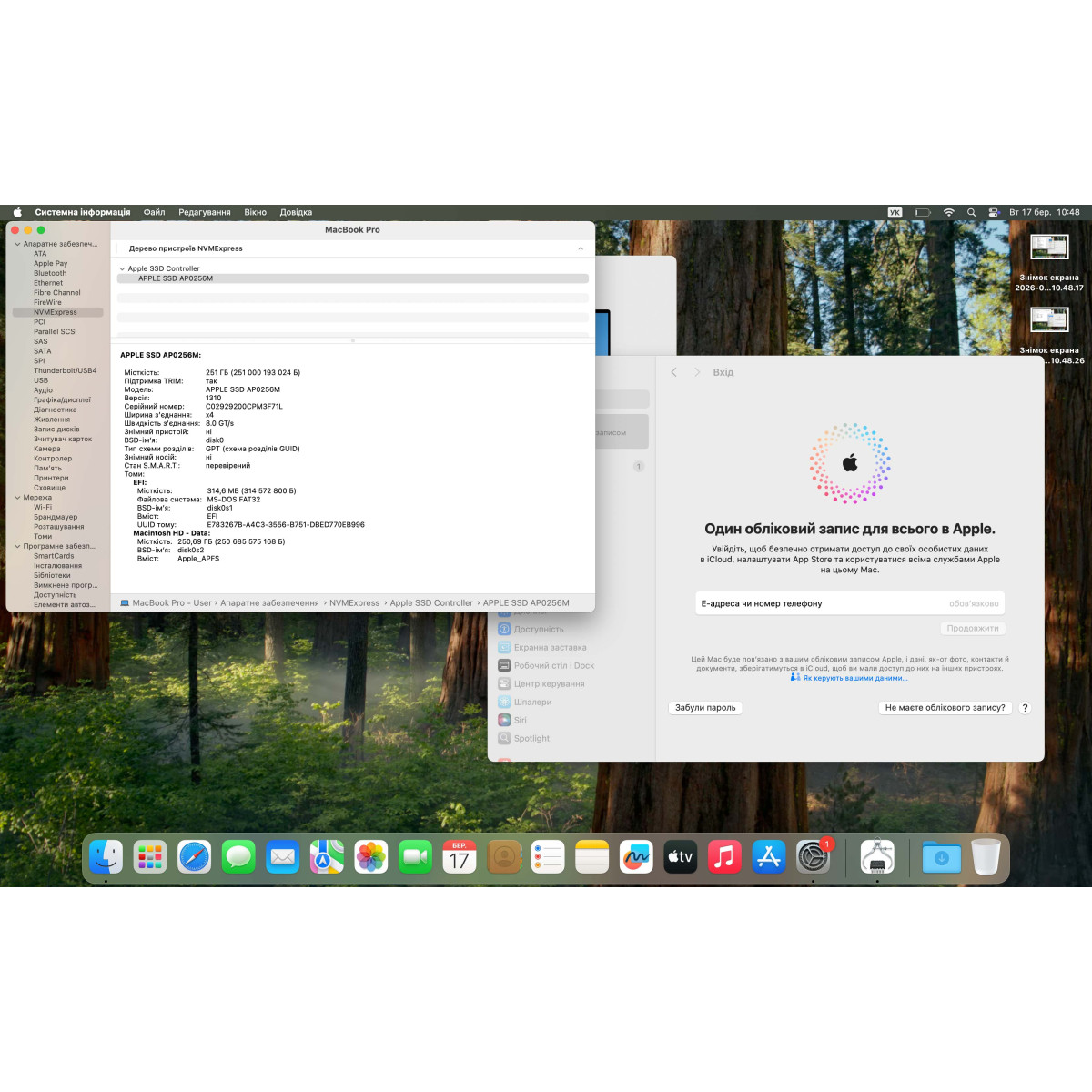Screen dimensions: 1092x1092
Task: Click the battery status icon
Action: point(923,212)
